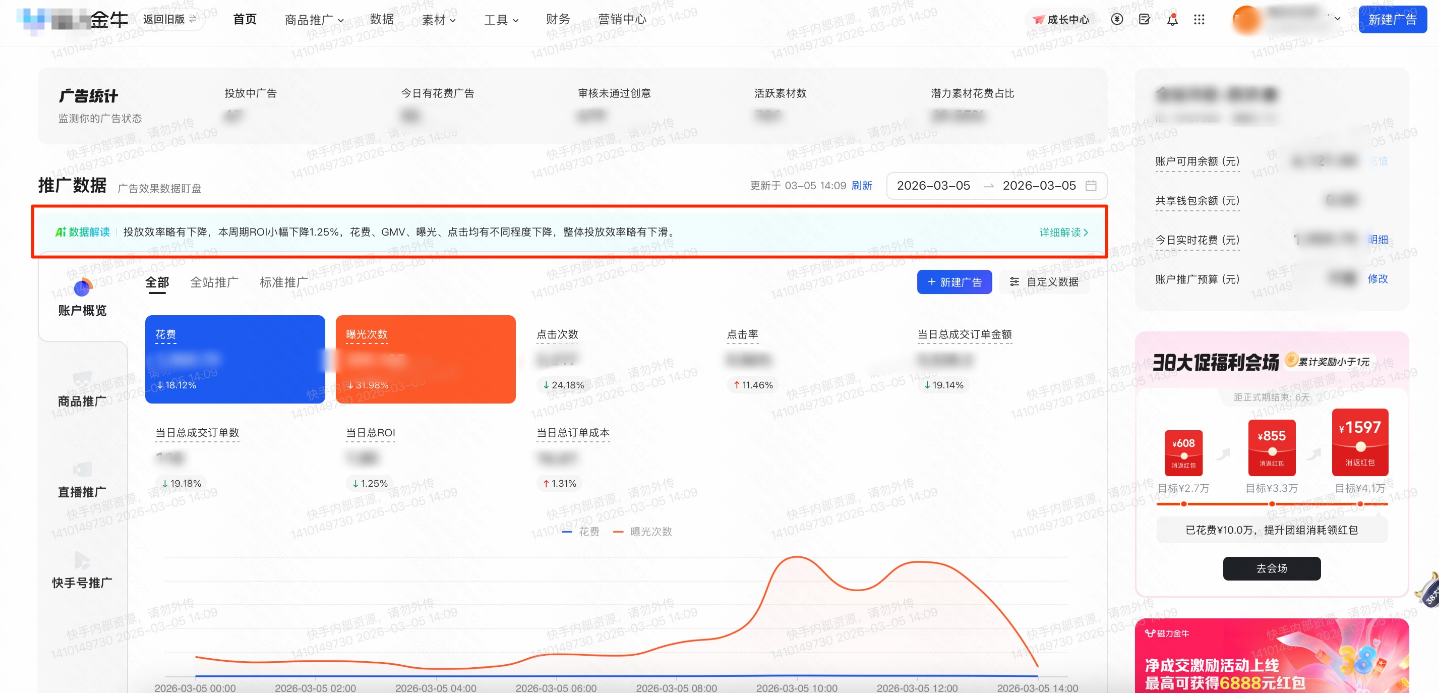Open the notifications bell icon

[x=1171, y=18]
